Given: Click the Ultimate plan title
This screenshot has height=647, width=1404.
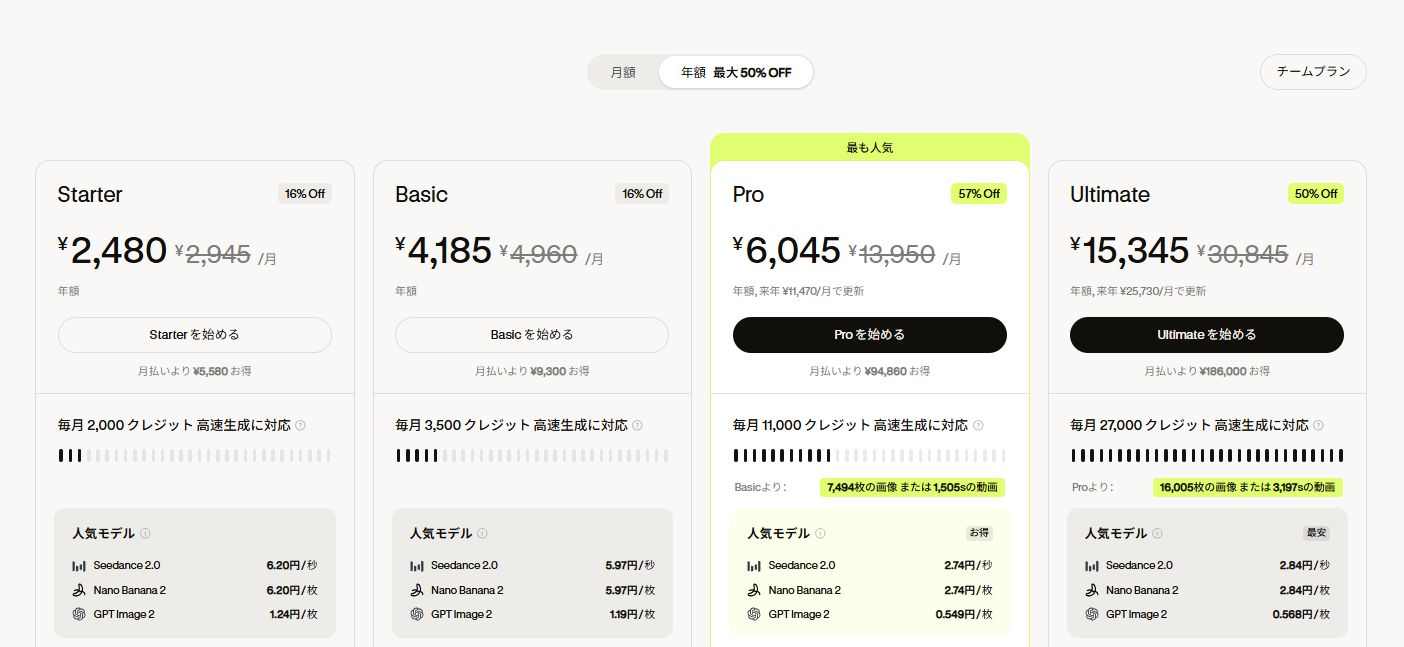Looking at the screenshot, I should 1110,194.
